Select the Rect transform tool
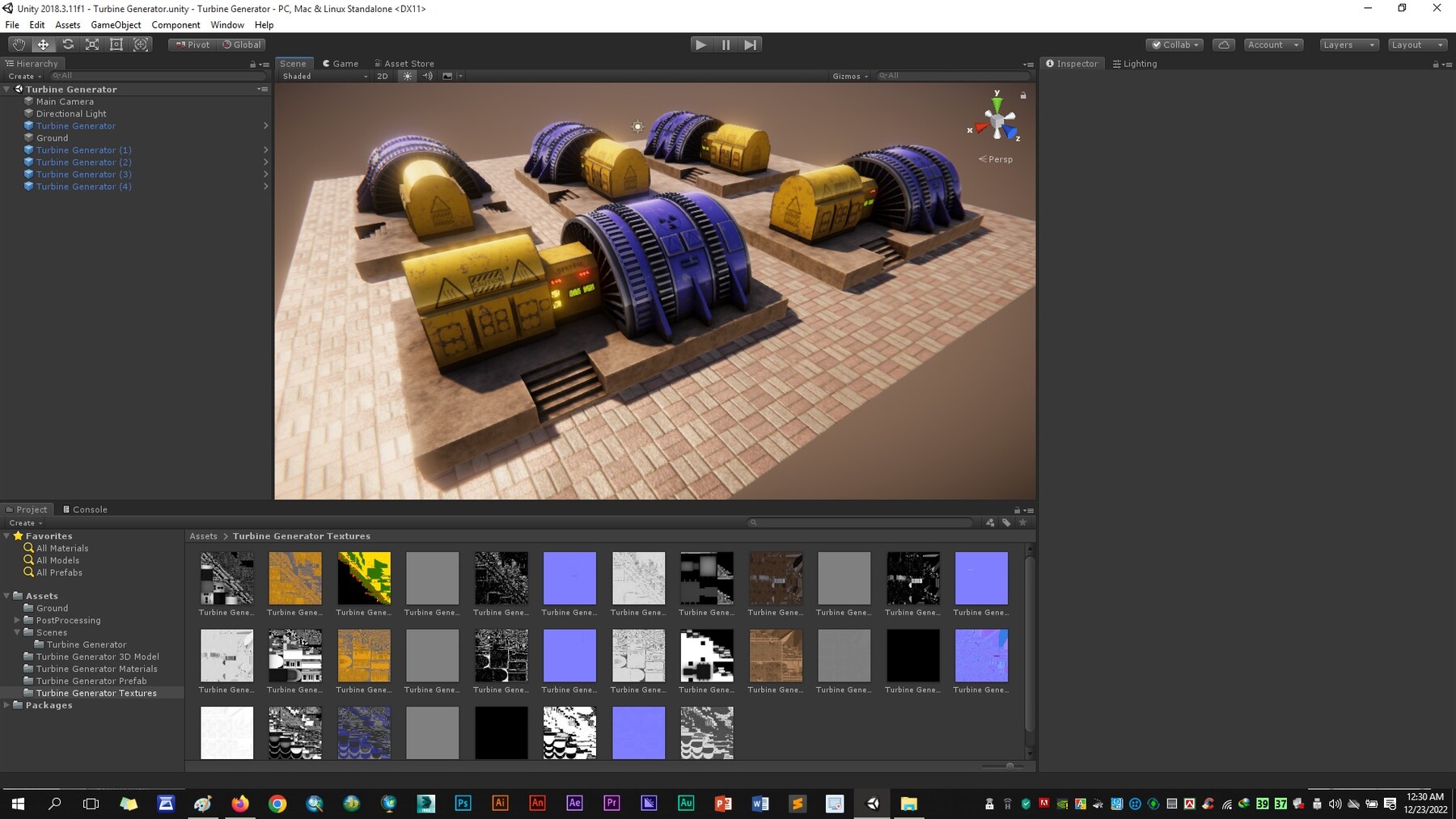1456x819 pixels. pyautogui.click(x=116, y=44)
